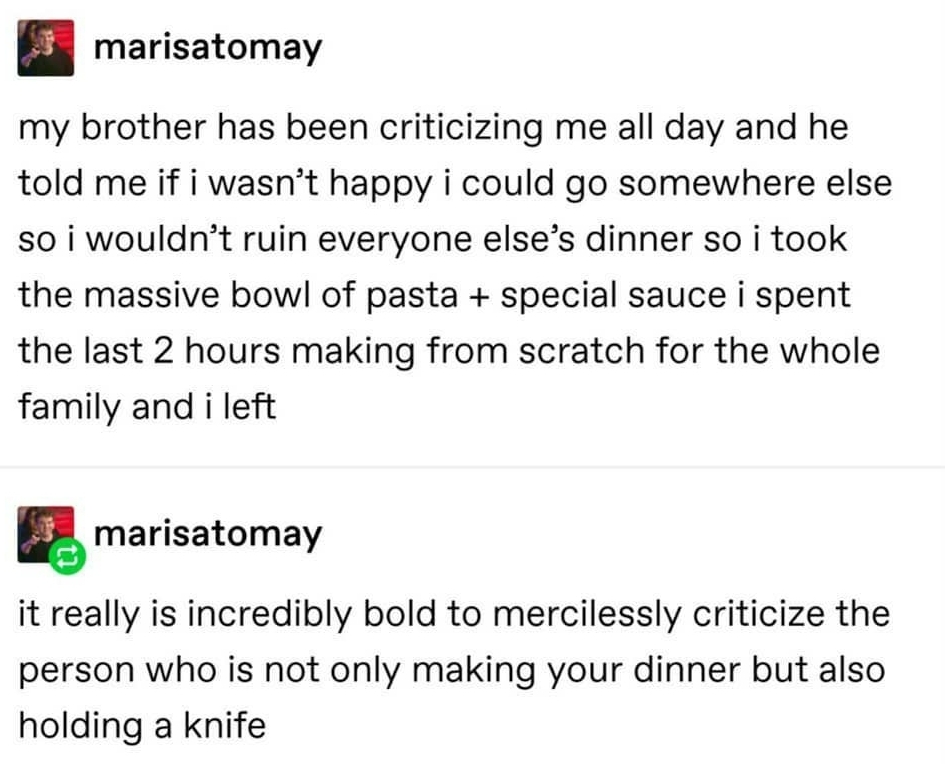Click the line starting 'the massive bowl'
This screenshot has width=945, height=764.
click(x=434, y=295)
